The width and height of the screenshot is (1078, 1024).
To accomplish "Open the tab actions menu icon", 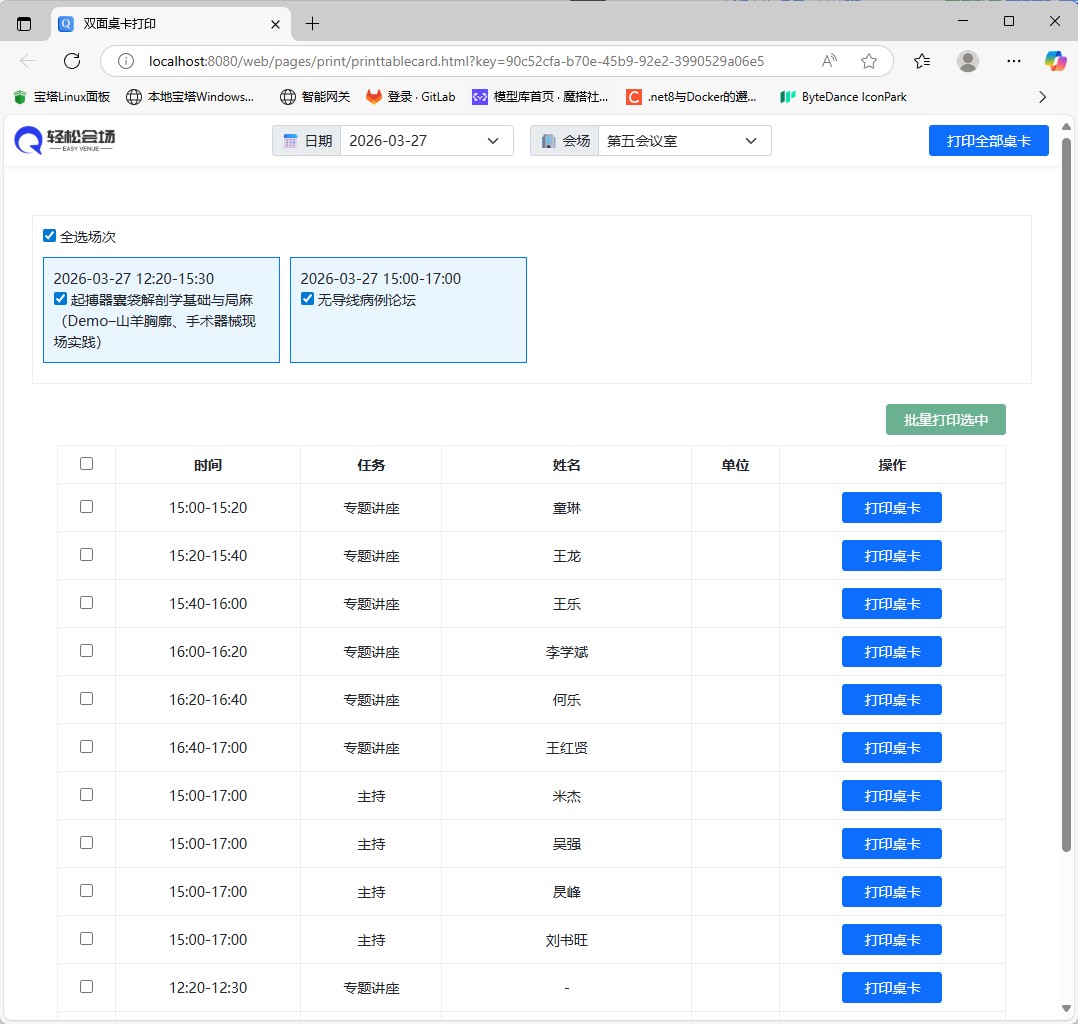I will tap(24, 24).
